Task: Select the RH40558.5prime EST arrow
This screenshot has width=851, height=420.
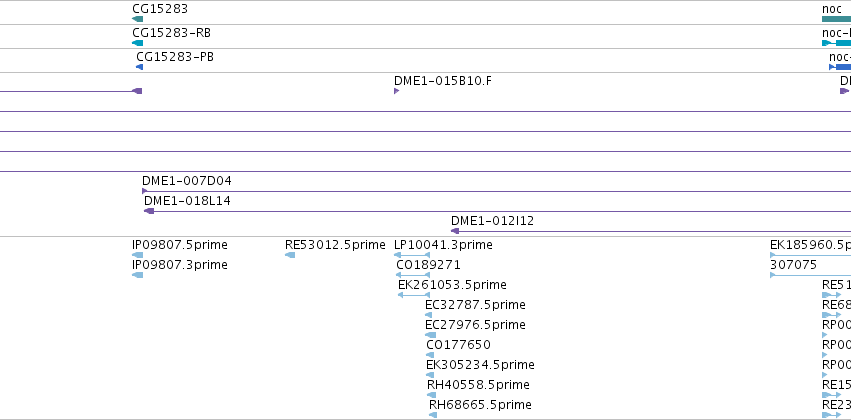Action: tap(431, 394)
